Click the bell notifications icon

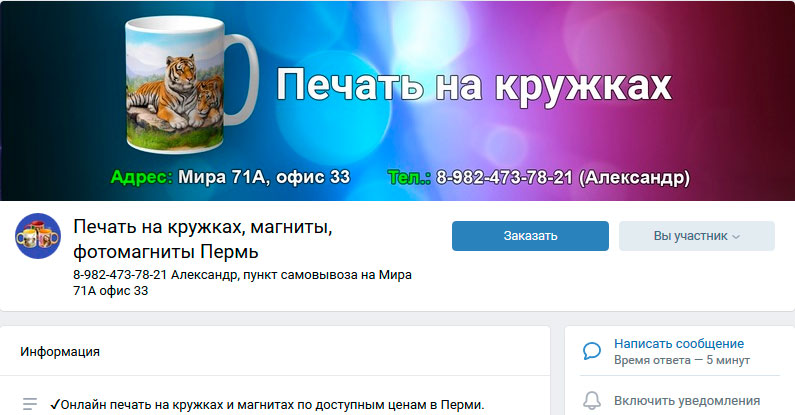click(x=592, y=400)
